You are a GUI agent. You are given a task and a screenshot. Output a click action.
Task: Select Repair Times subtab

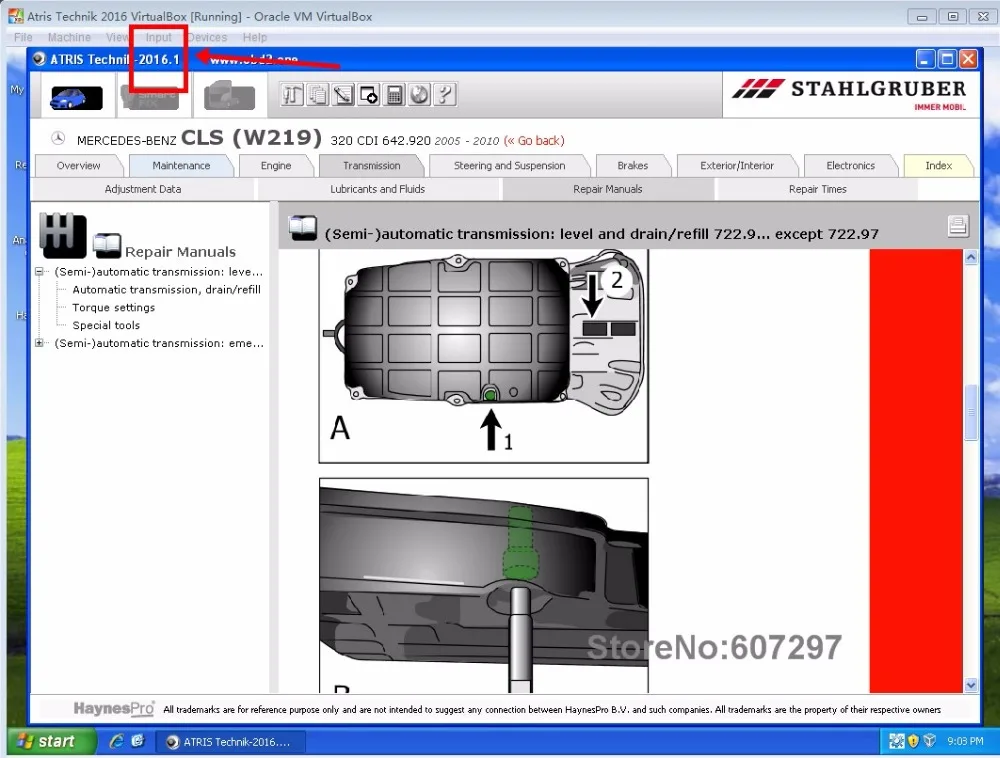818,189
